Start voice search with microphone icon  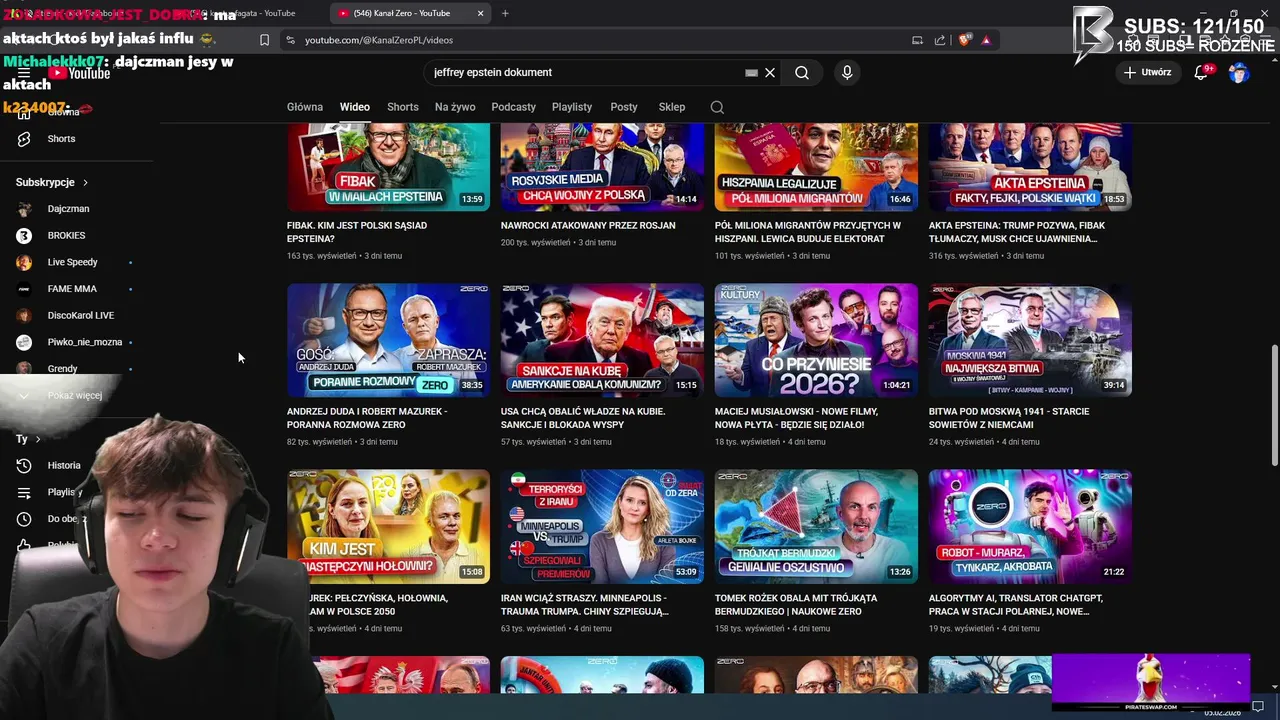pos(847,72)
